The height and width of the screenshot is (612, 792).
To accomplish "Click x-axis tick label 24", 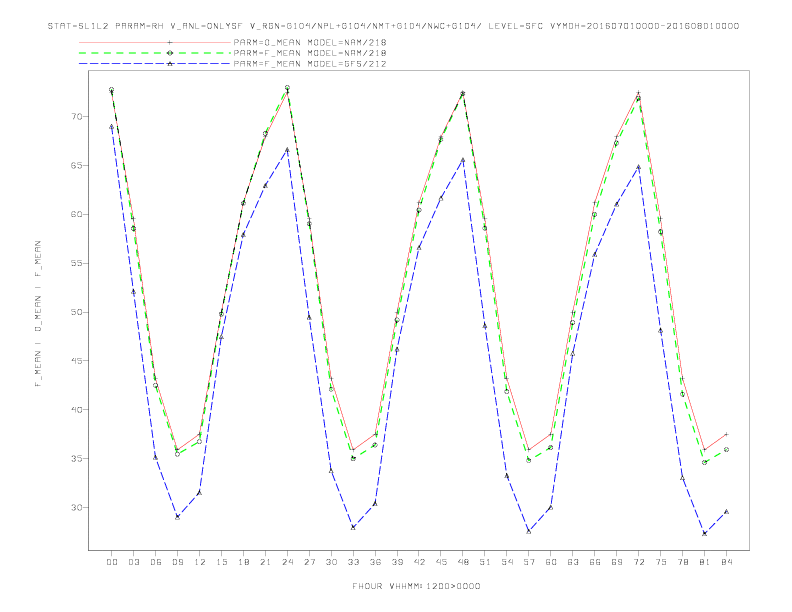I will click(x=287, y=562).
